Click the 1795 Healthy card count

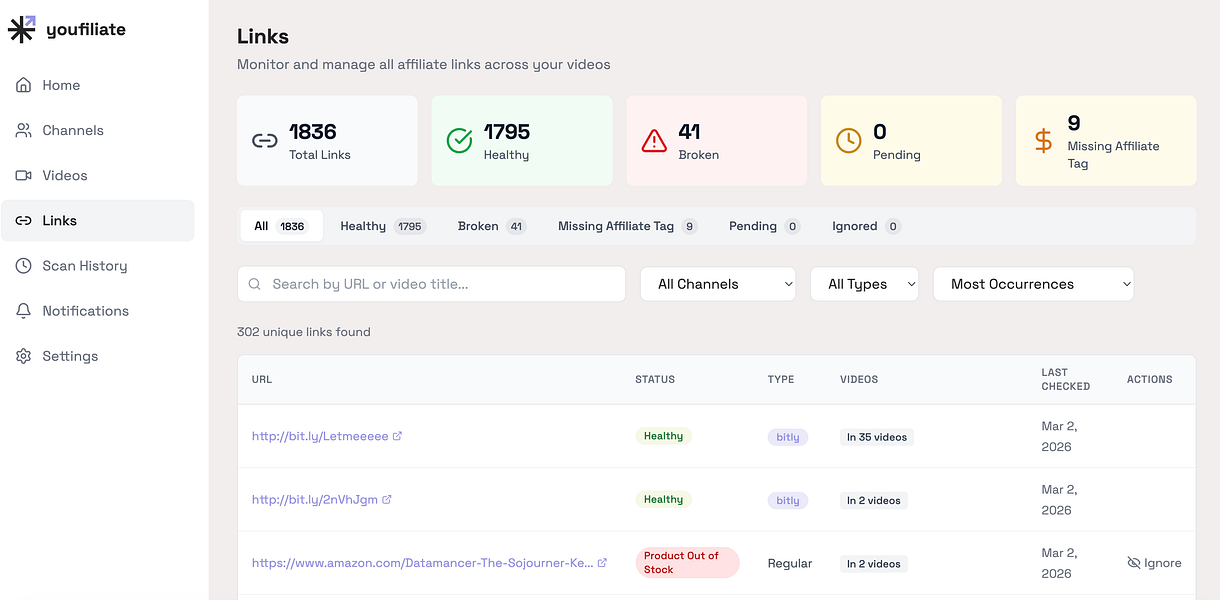[507, 131]
